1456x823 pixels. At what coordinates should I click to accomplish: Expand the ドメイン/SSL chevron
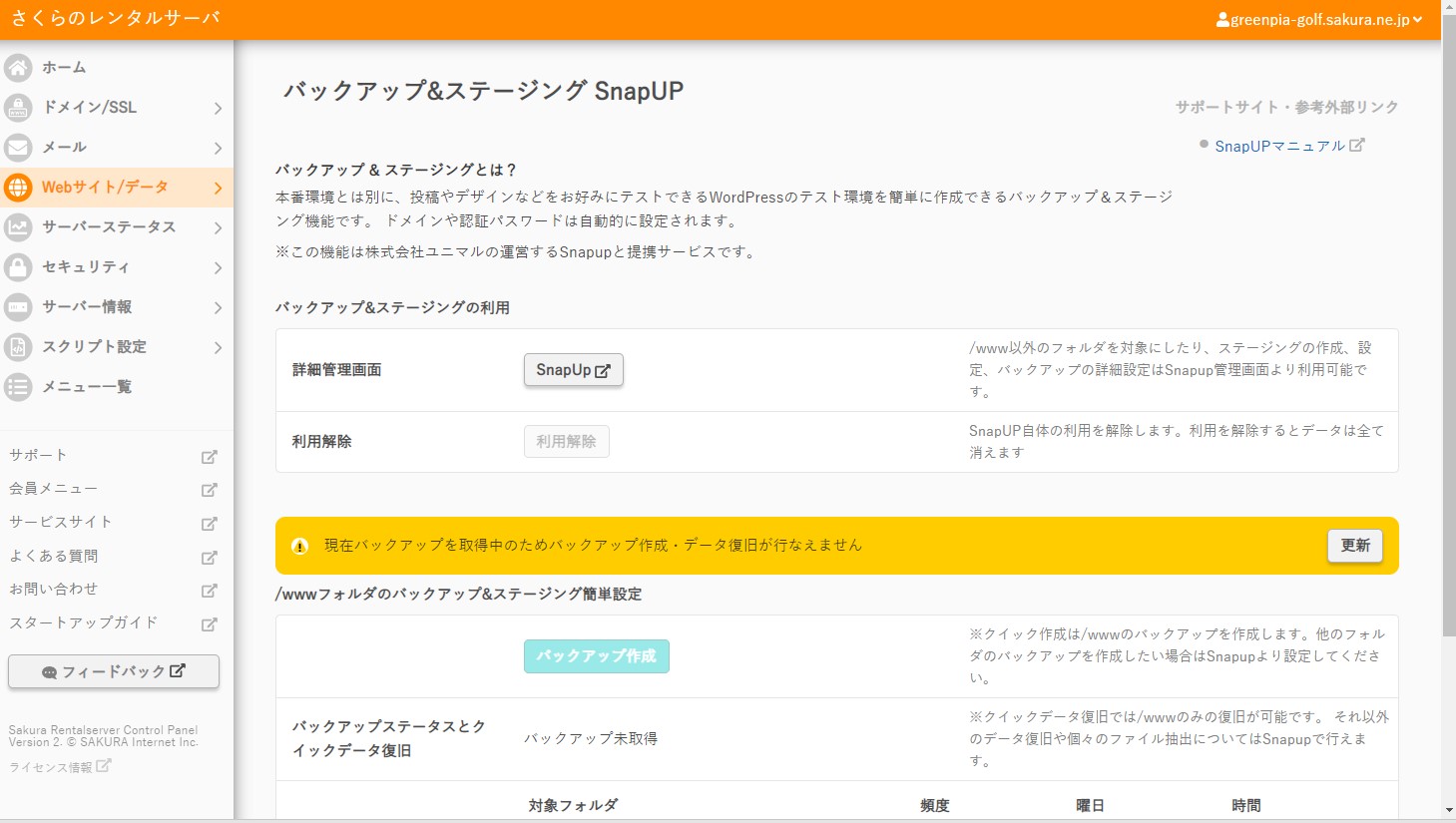[218, 108]
